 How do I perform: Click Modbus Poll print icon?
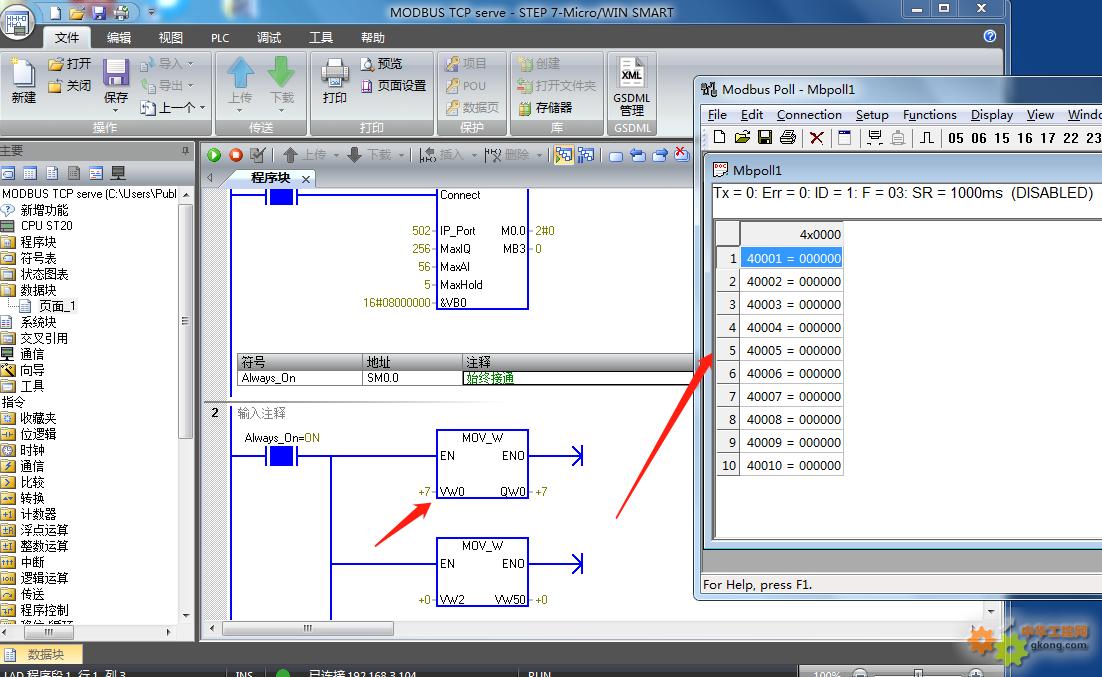click(x=788, y=138)
